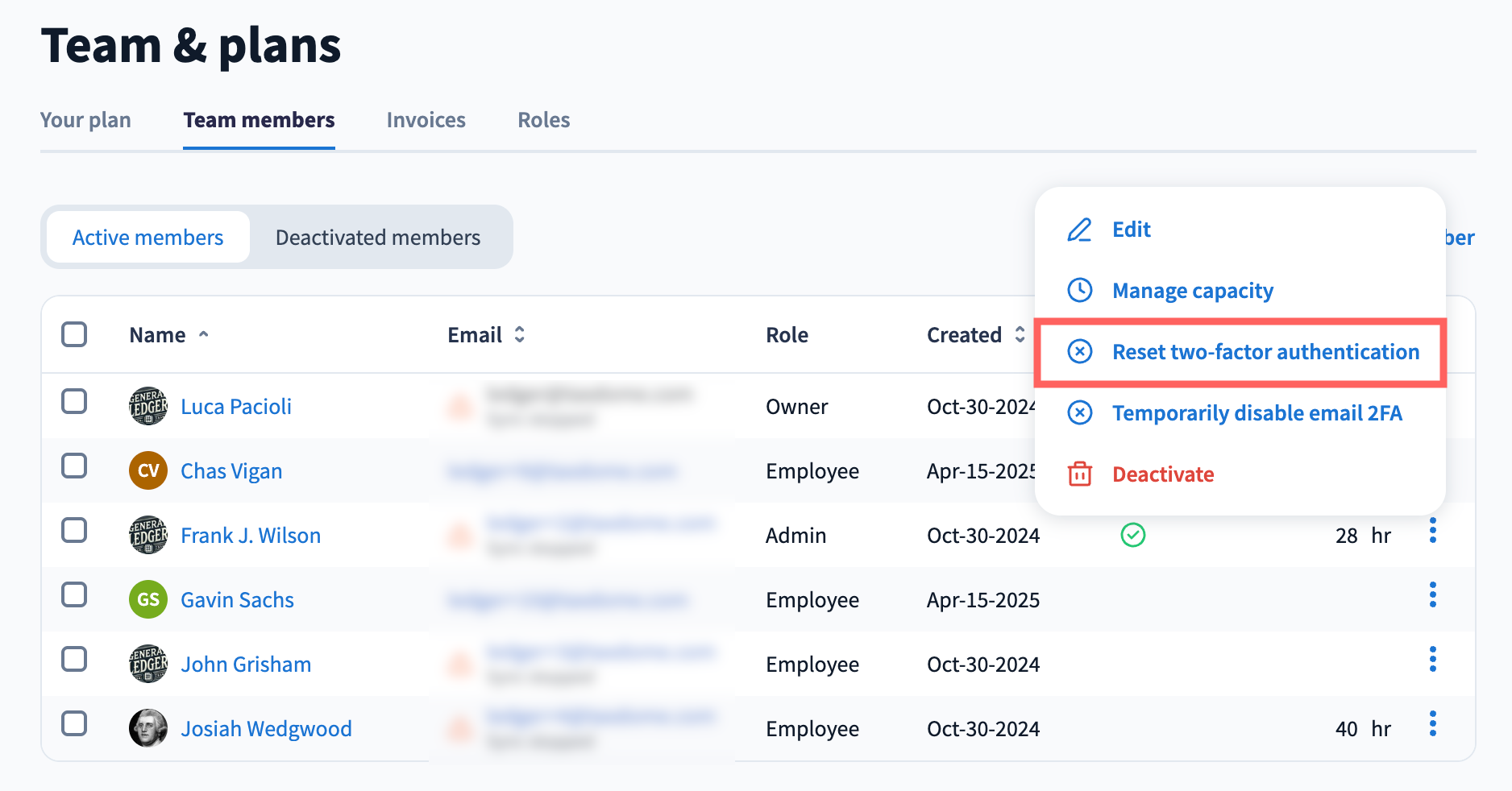The height and width of the screenshot is (791, 1512).
Task: Tick the select-all checkbox in table header
Action: (74, 334)
